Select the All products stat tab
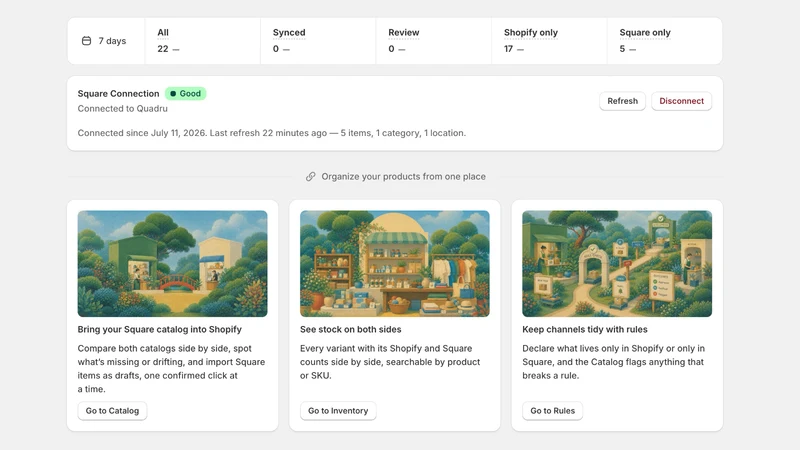This screenshot has width=800, height=450. coord(203,41)
